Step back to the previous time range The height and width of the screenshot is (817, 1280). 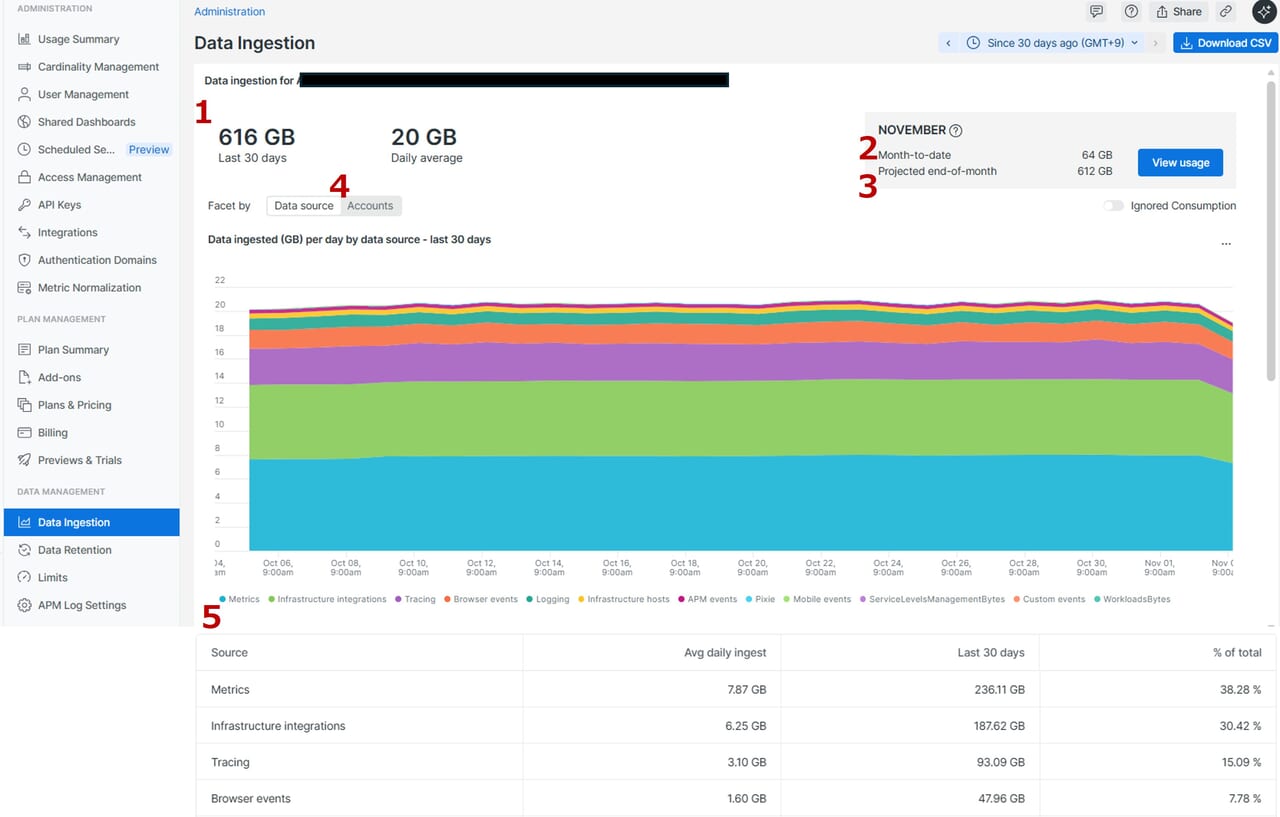[948, 43]
